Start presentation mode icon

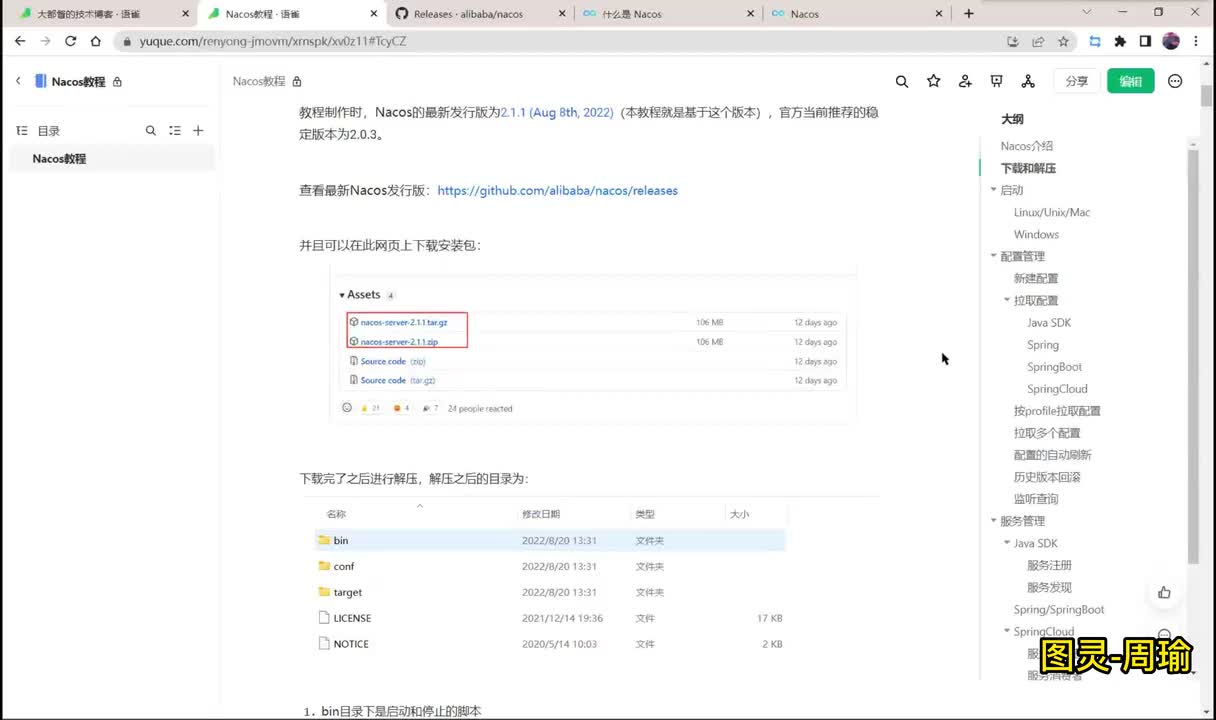996,81
